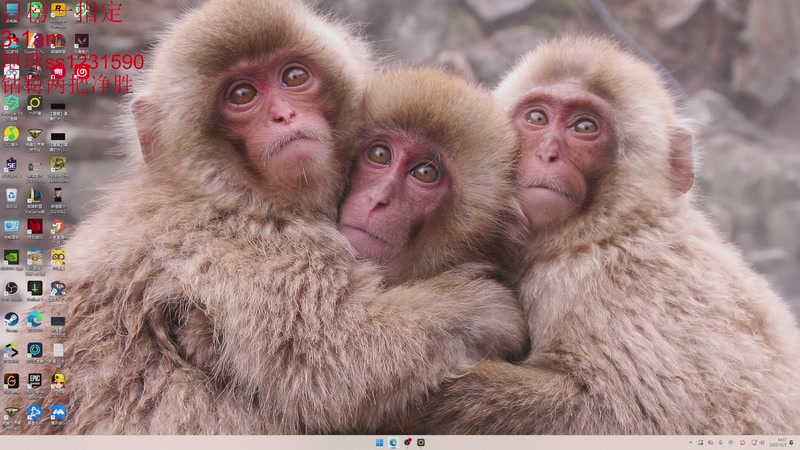The image size is (800, 450).
Task: Open the blank text document on desktop
Action: tap(58, 350)
